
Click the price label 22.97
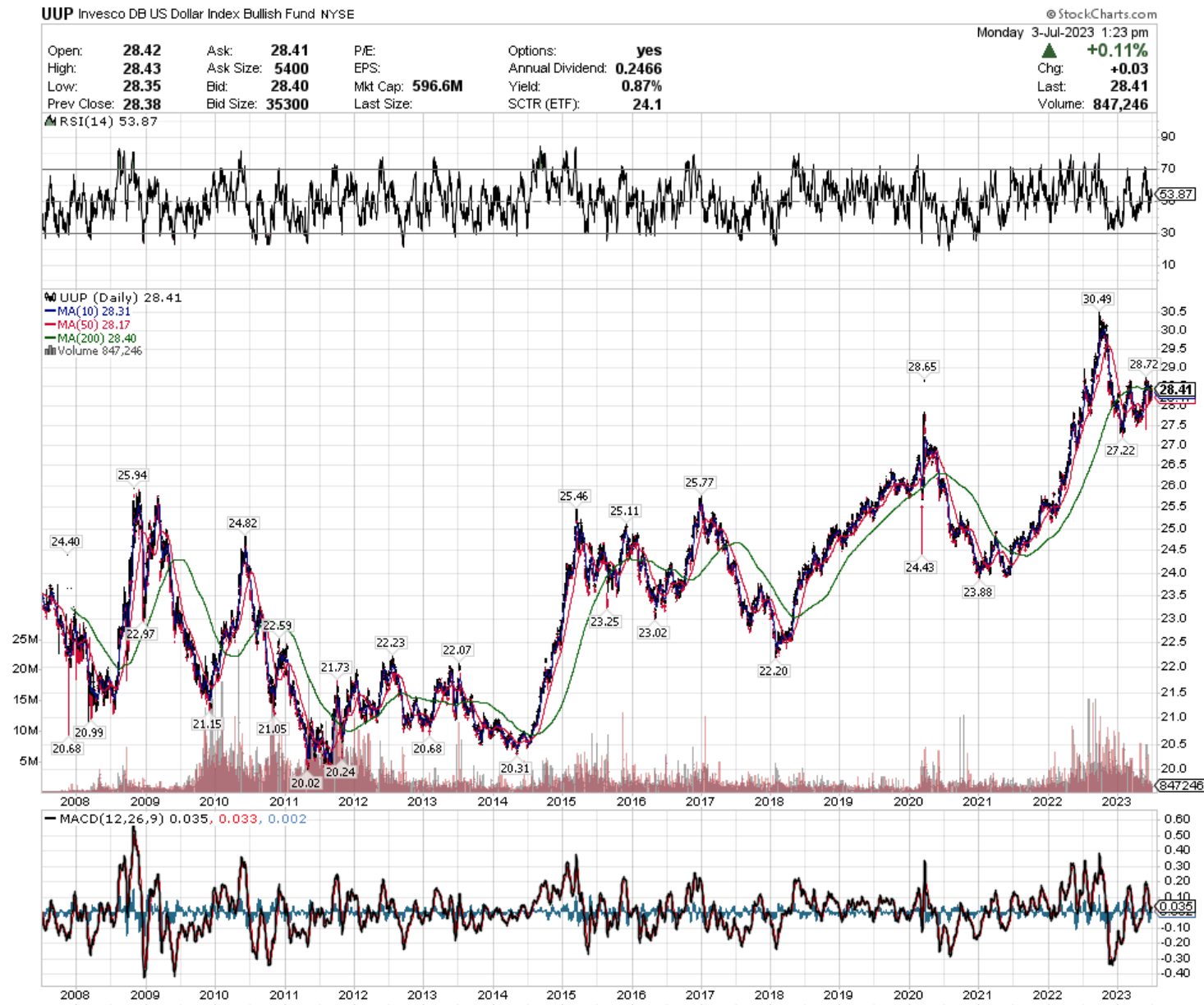click(x=140, y=633)
